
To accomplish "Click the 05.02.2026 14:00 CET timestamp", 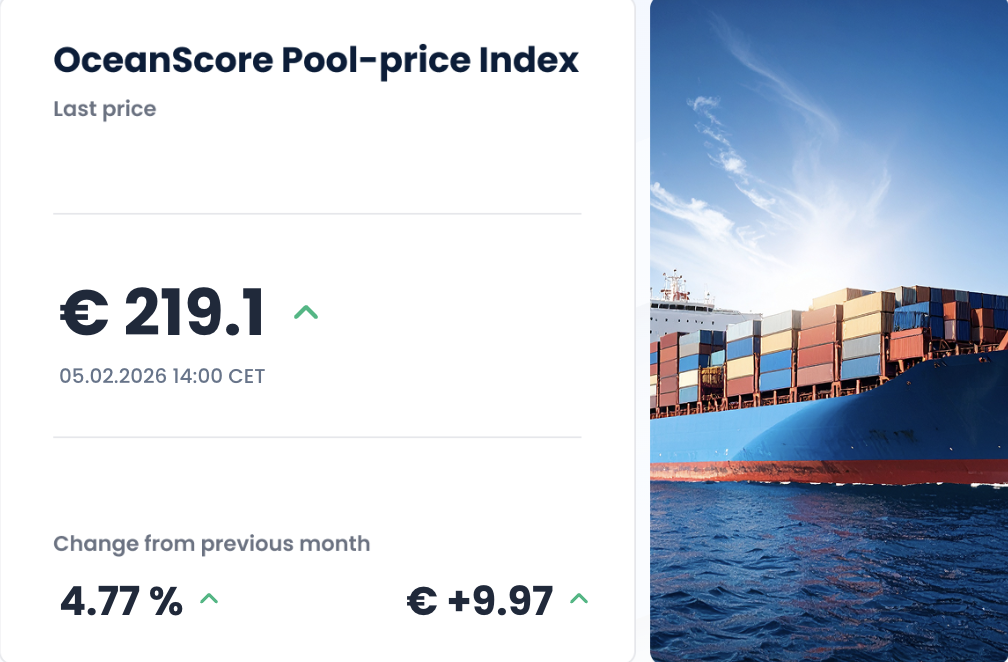I will click(x=162, y=376).
